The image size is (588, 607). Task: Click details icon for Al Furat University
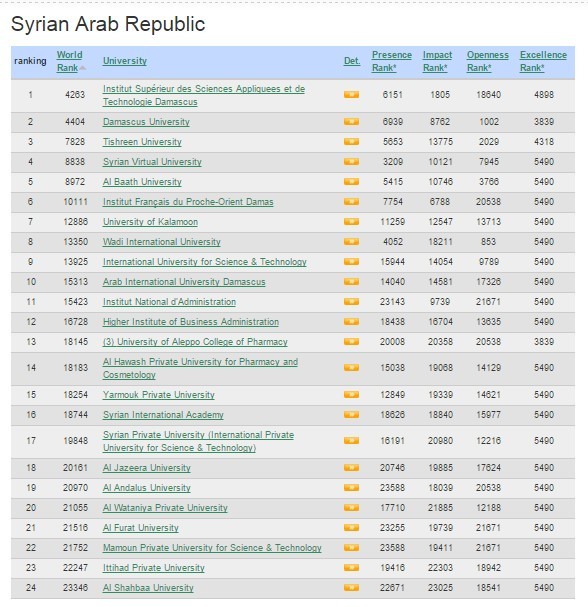[351, 528]
